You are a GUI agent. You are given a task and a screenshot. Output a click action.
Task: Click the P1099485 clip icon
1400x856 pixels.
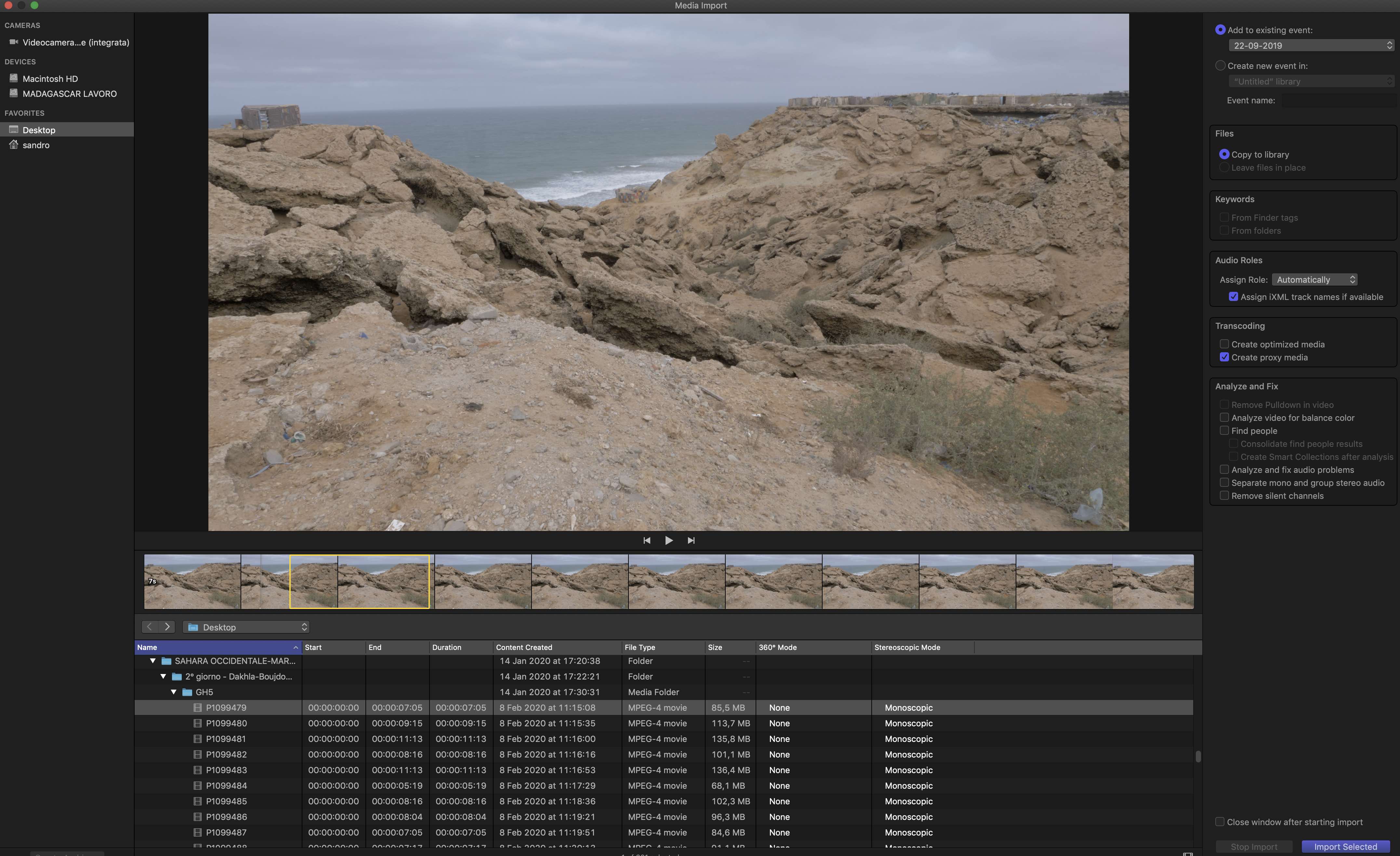pos(198,801)
